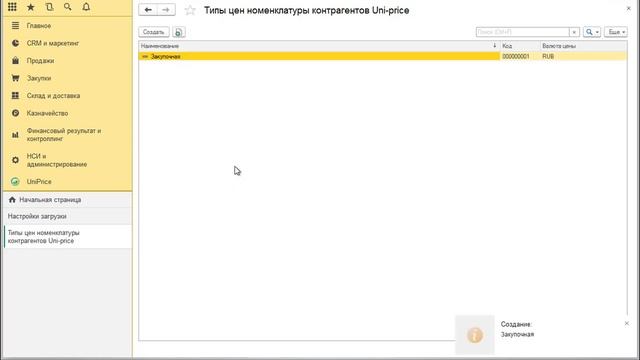Click the Закупочная link in notification
The width and height of the screenshot is (640, 360).
click(x=517, y=334)
